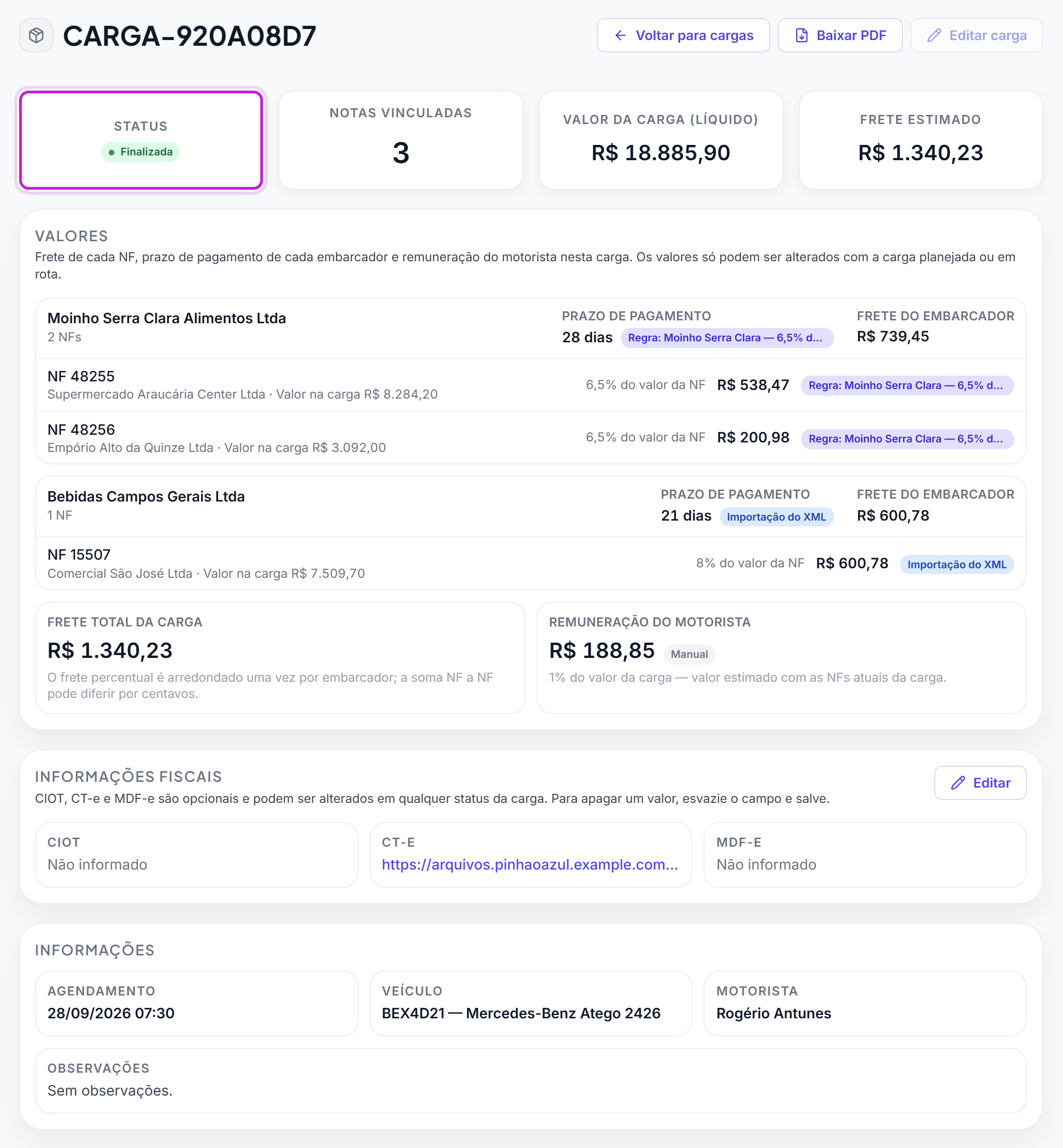The height and width of the screenshot is (1148, 1063).
Task: Click the Notas Vinculadas card
Action: pyautogui.click(x=401, y=140)
